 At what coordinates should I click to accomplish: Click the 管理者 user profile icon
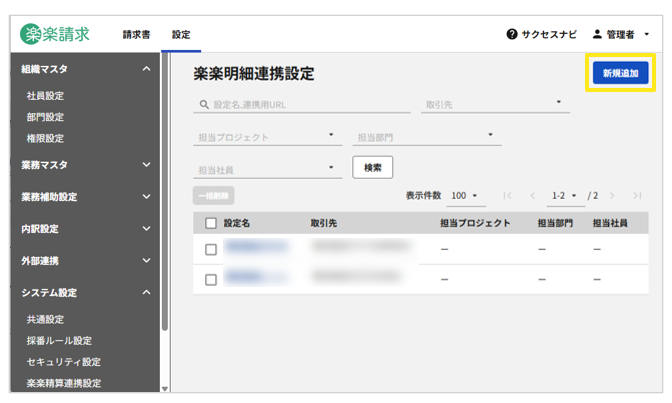coord(597,34)
